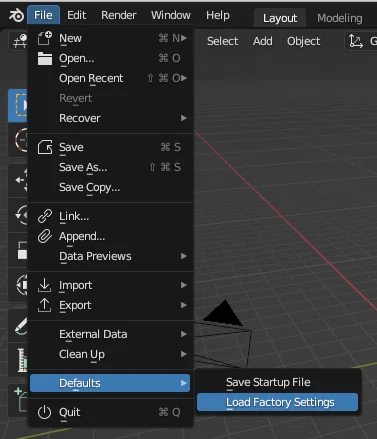The image size is (377, 439).
Task: Activate the Rotate tool
Action: 19,215
